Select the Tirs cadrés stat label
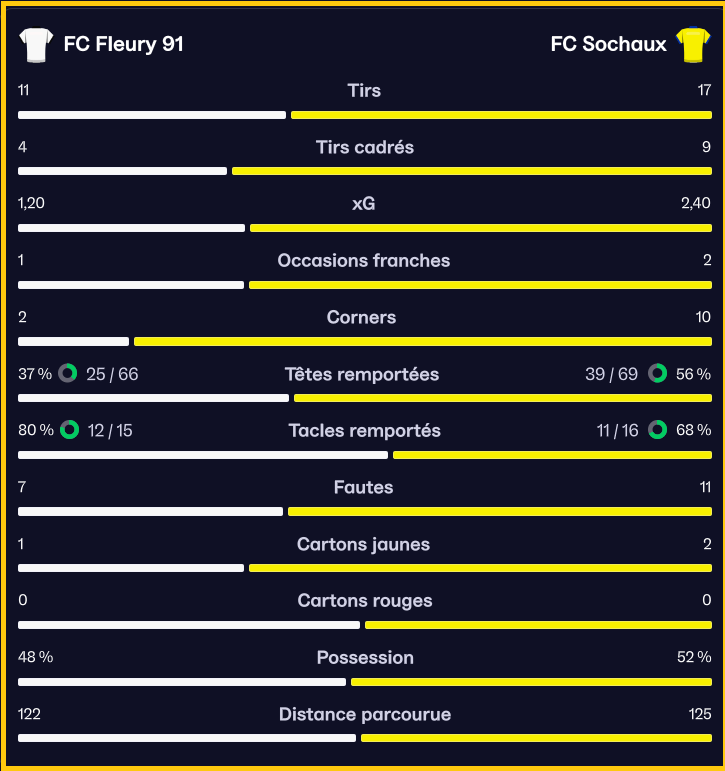The width and height of the screenshot is (725, 771). (x=364, y=147)
